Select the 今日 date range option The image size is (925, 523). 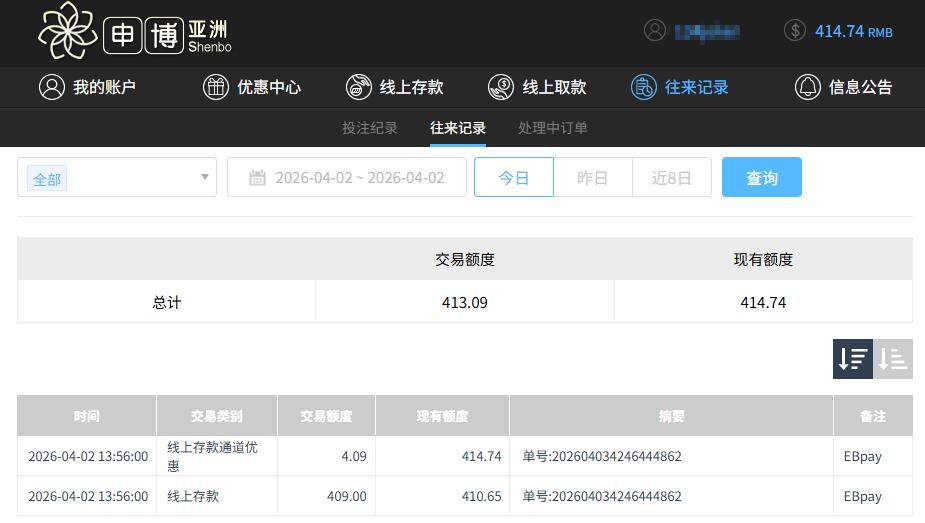513,178
